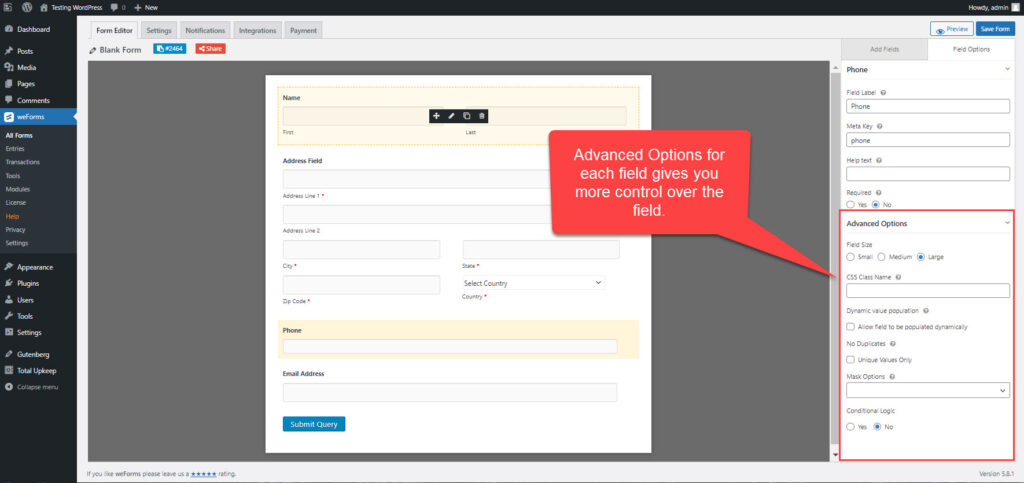Collapse the Phone section chevron

[1007, 69]
